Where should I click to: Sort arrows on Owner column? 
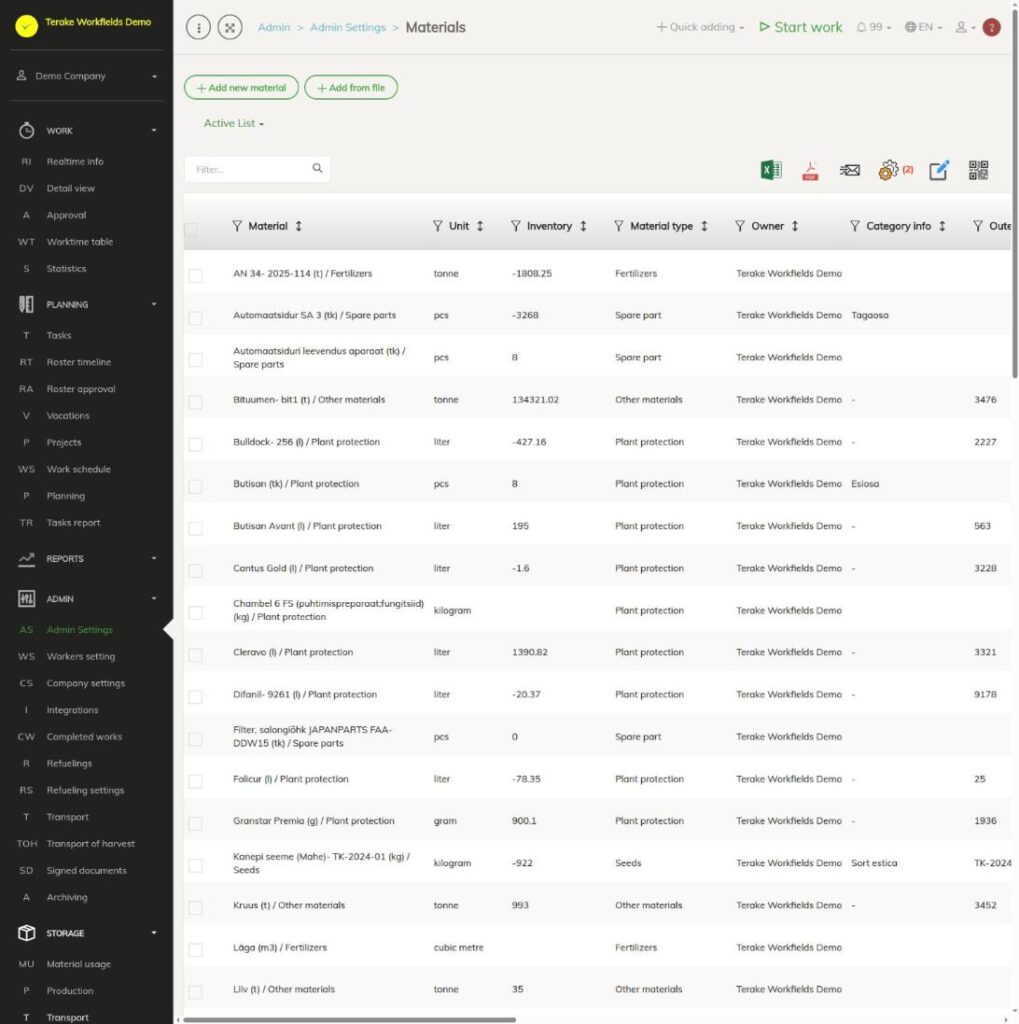coord(795,226)
